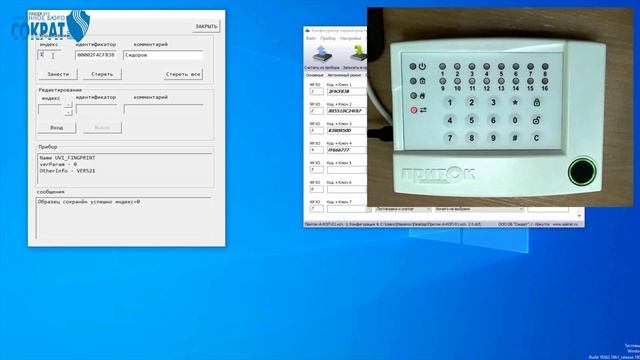
Task: Open the Прибор menu in Configurator window
Action: point(328,38)
